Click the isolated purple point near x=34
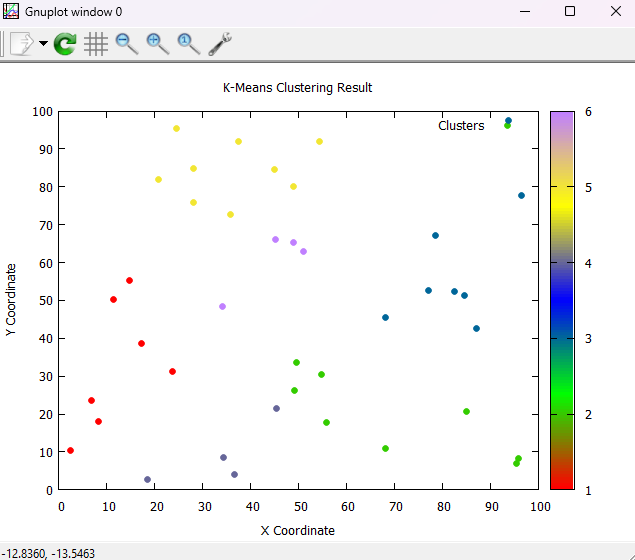 (222, 306)
